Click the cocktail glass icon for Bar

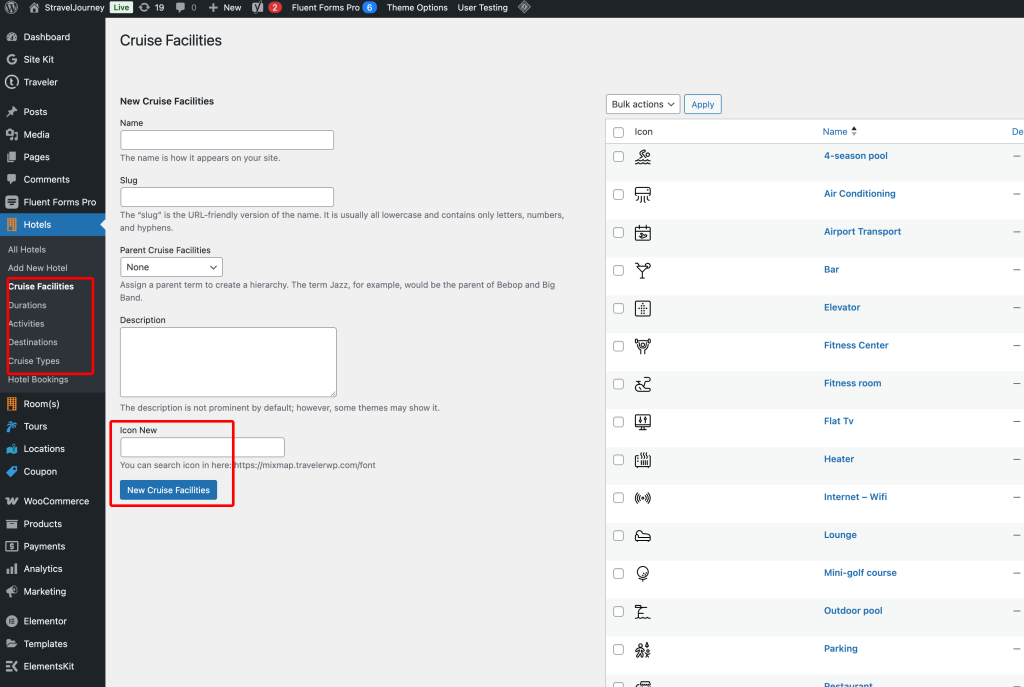643,270
